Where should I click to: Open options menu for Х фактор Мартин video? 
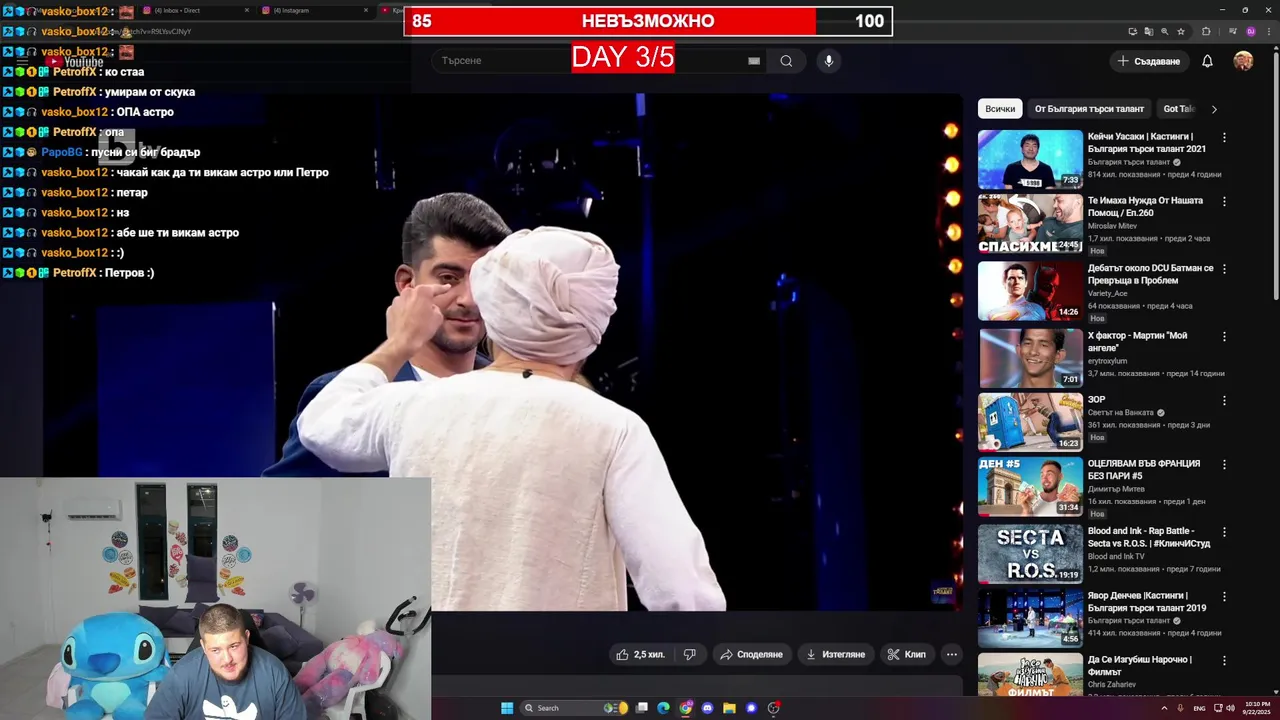1224,336
